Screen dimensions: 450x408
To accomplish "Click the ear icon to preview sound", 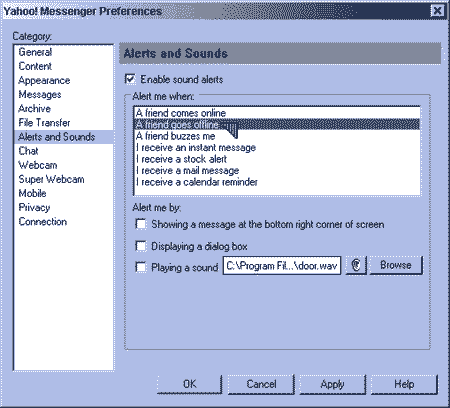I will 356,266.
